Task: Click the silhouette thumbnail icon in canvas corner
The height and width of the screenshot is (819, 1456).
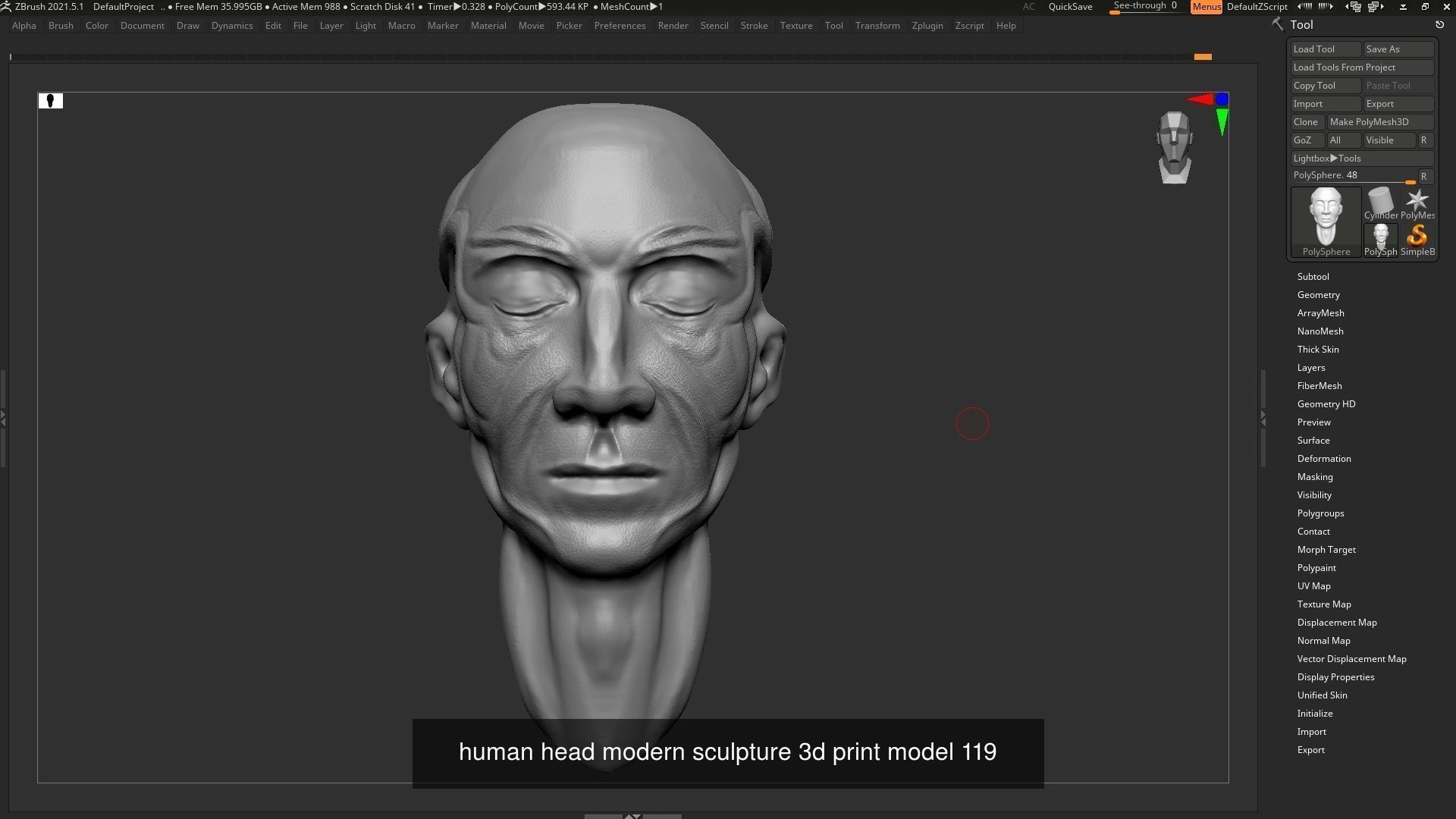Action: [51, 101]
